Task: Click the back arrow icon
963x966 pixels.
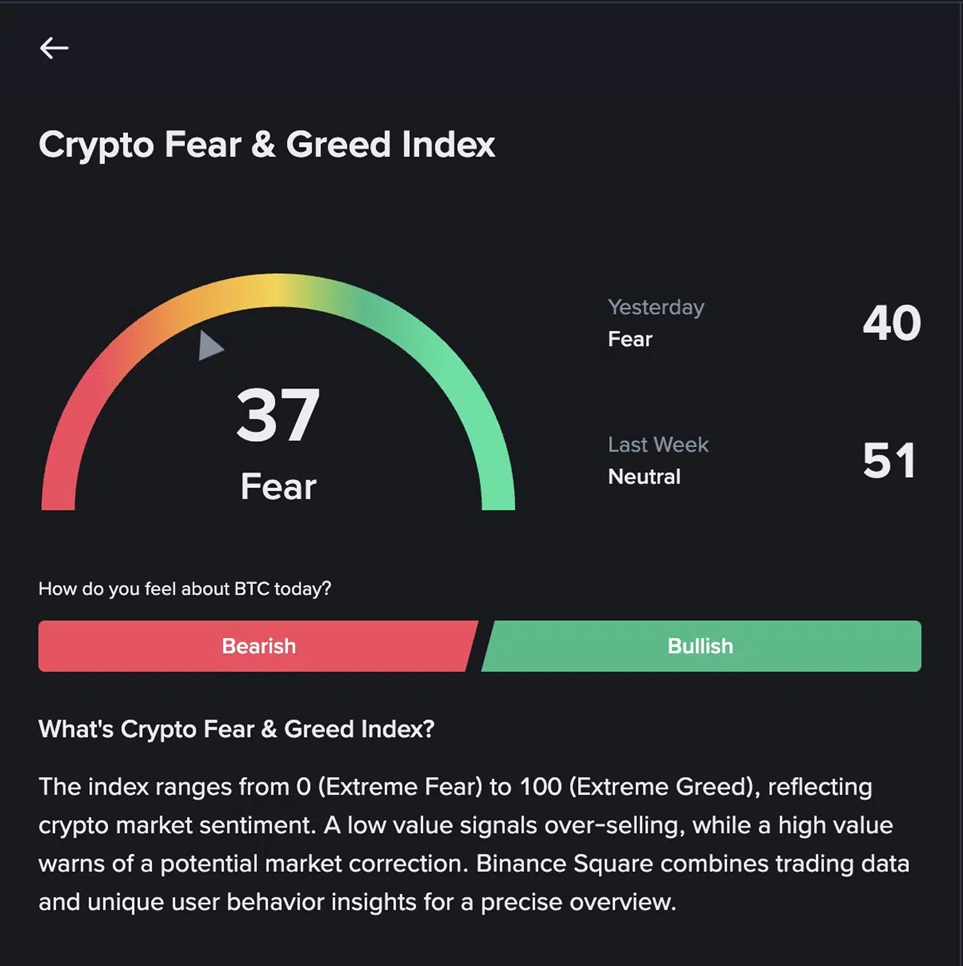Action: click(54, 48)
